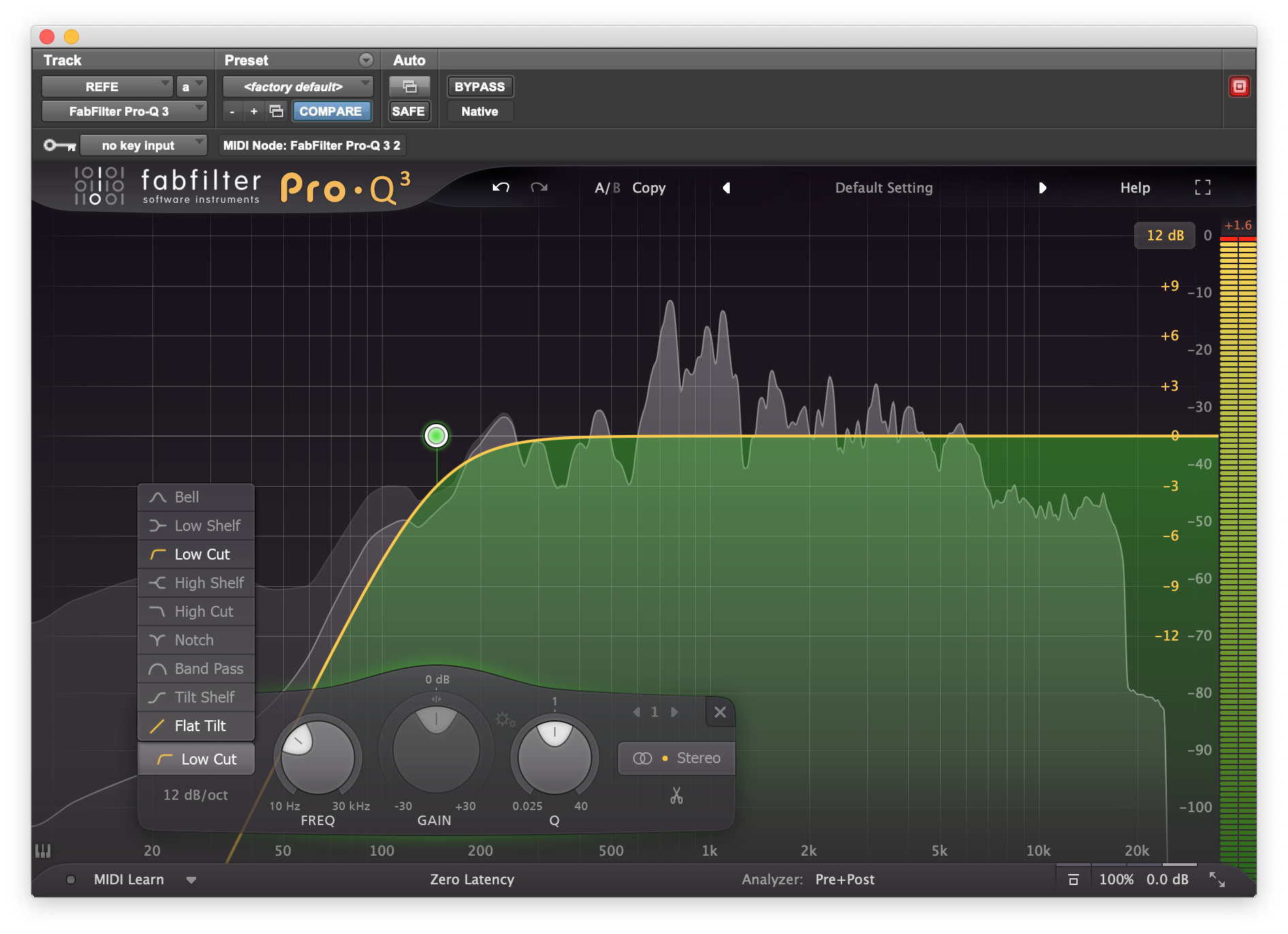Screen dimensions: 1288x934
Task: Click the copy preset settings icon
Action: pos(276,111)
